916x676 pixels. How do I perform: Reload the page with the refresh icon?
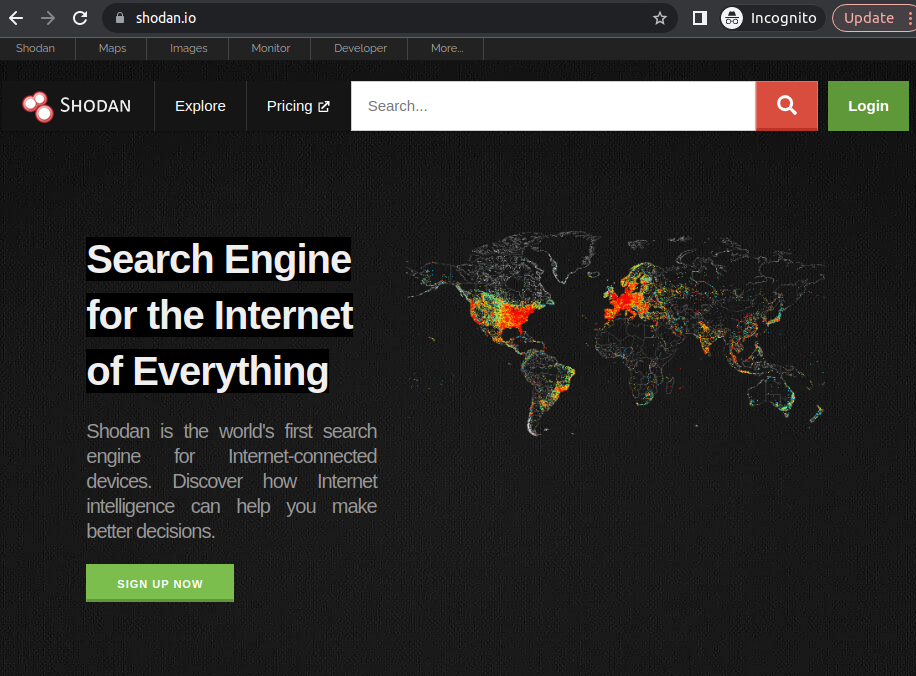tap(80, 18)
